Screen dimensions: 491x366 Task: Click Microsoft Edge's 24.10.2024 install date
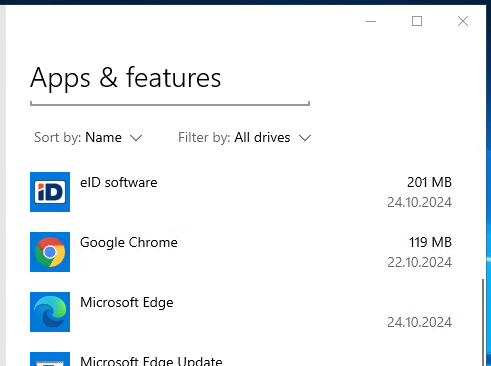point(419,322)
